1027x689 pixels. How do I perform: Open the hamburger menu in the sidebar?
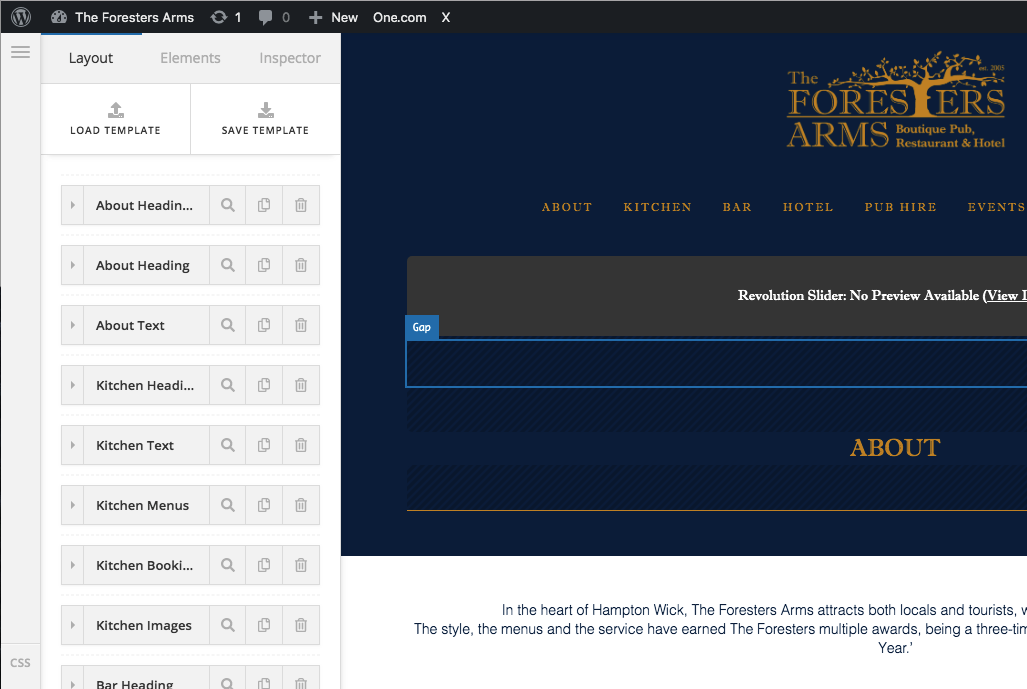click(20, 52)
